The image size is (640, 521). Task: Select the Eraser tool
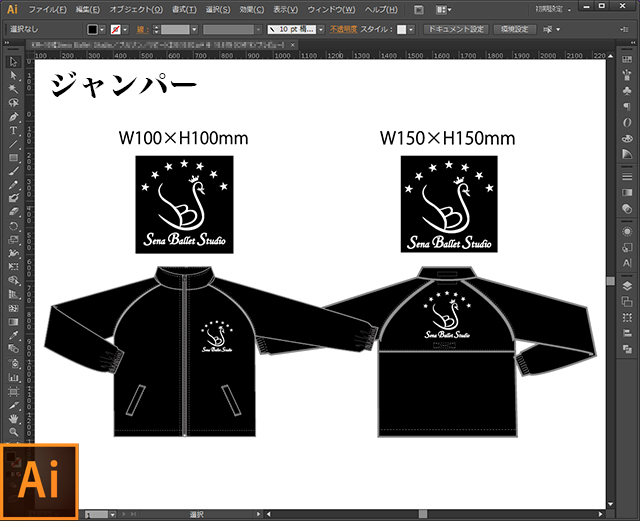13,212
